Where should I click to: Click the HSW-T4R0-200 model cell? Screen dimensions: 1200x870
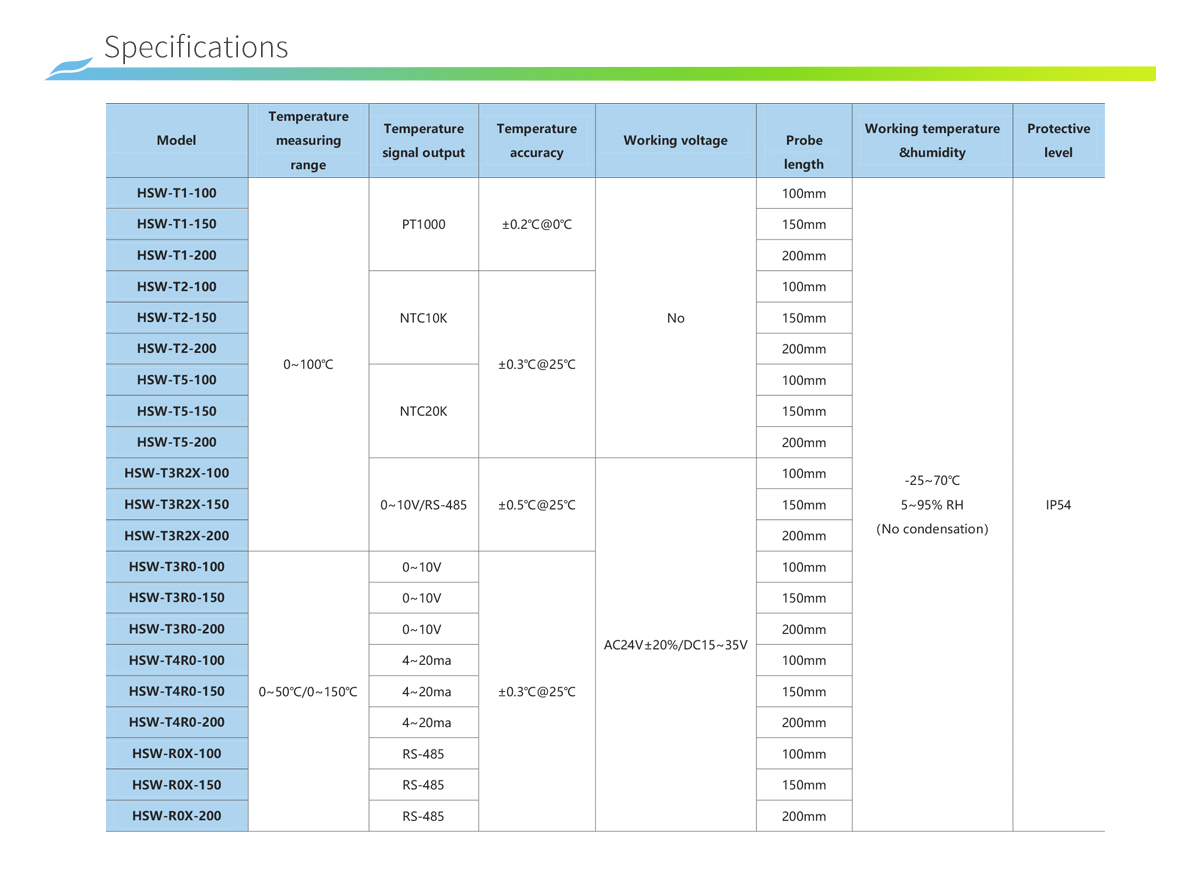pyautogui.click(x=176, y=722)
